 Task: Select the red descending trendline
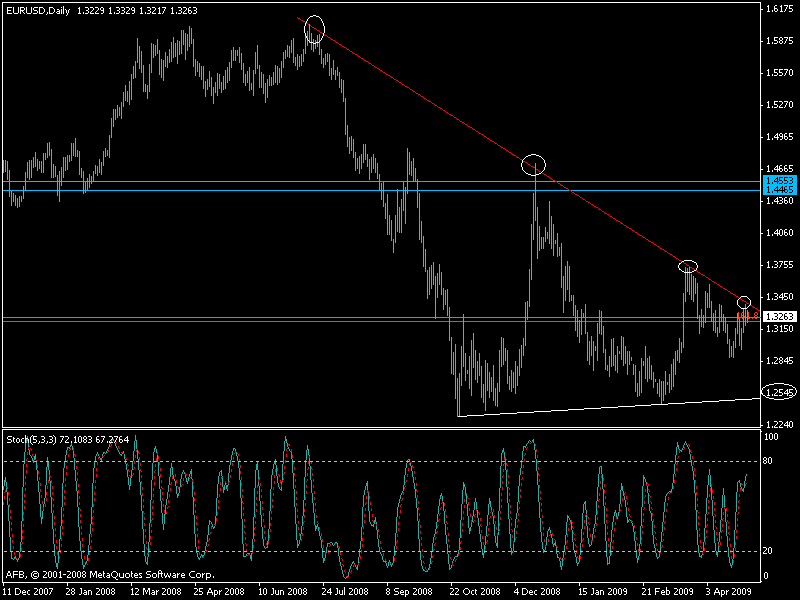[x=450, y=110]
